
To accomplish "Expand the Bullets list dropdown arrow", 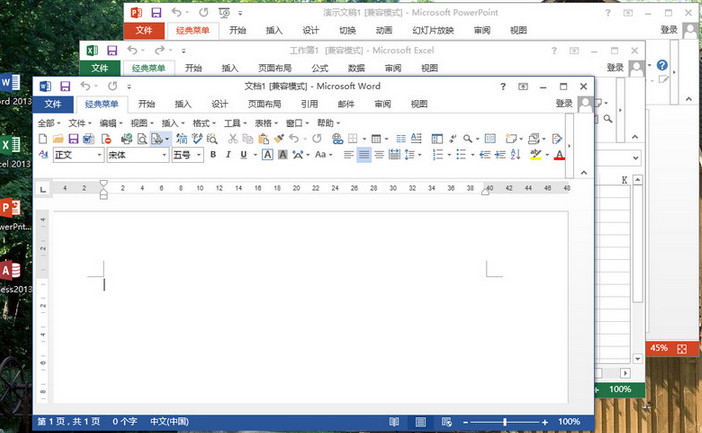I will [472, 155].
